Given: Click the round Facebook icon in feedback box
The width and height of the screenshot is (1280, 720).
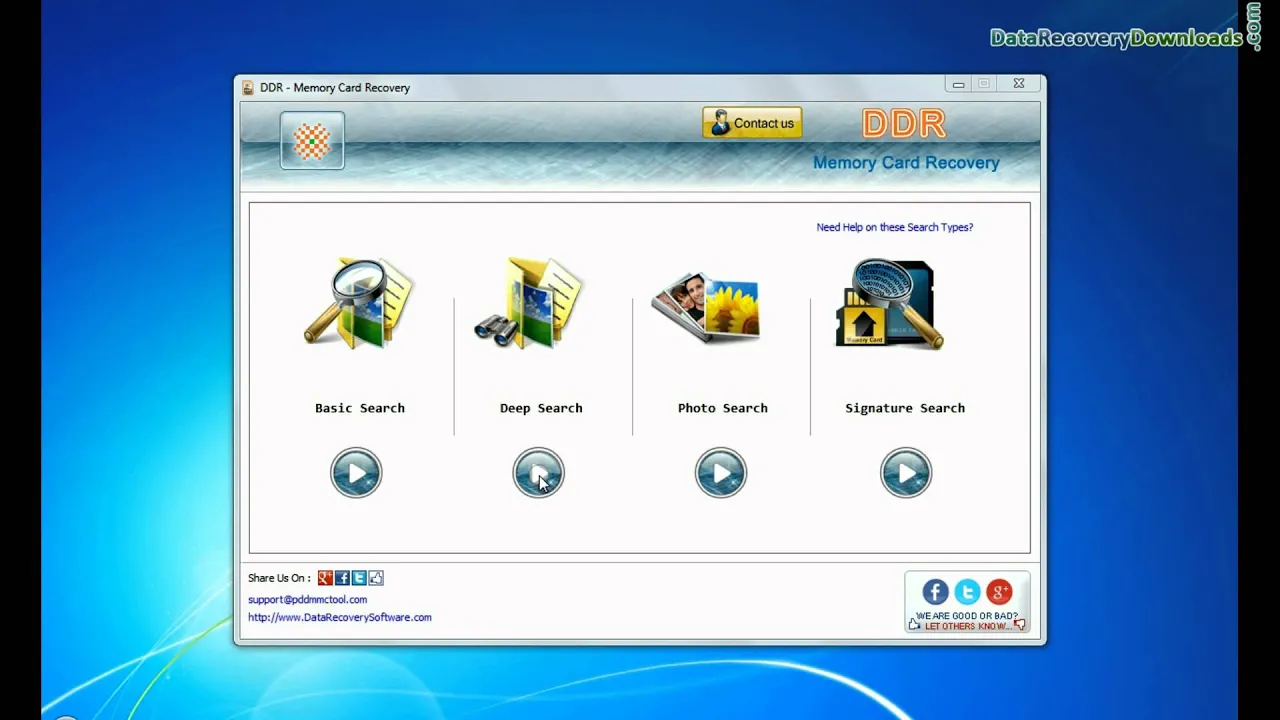Looking at the screenshot, I should coord(935,592).
